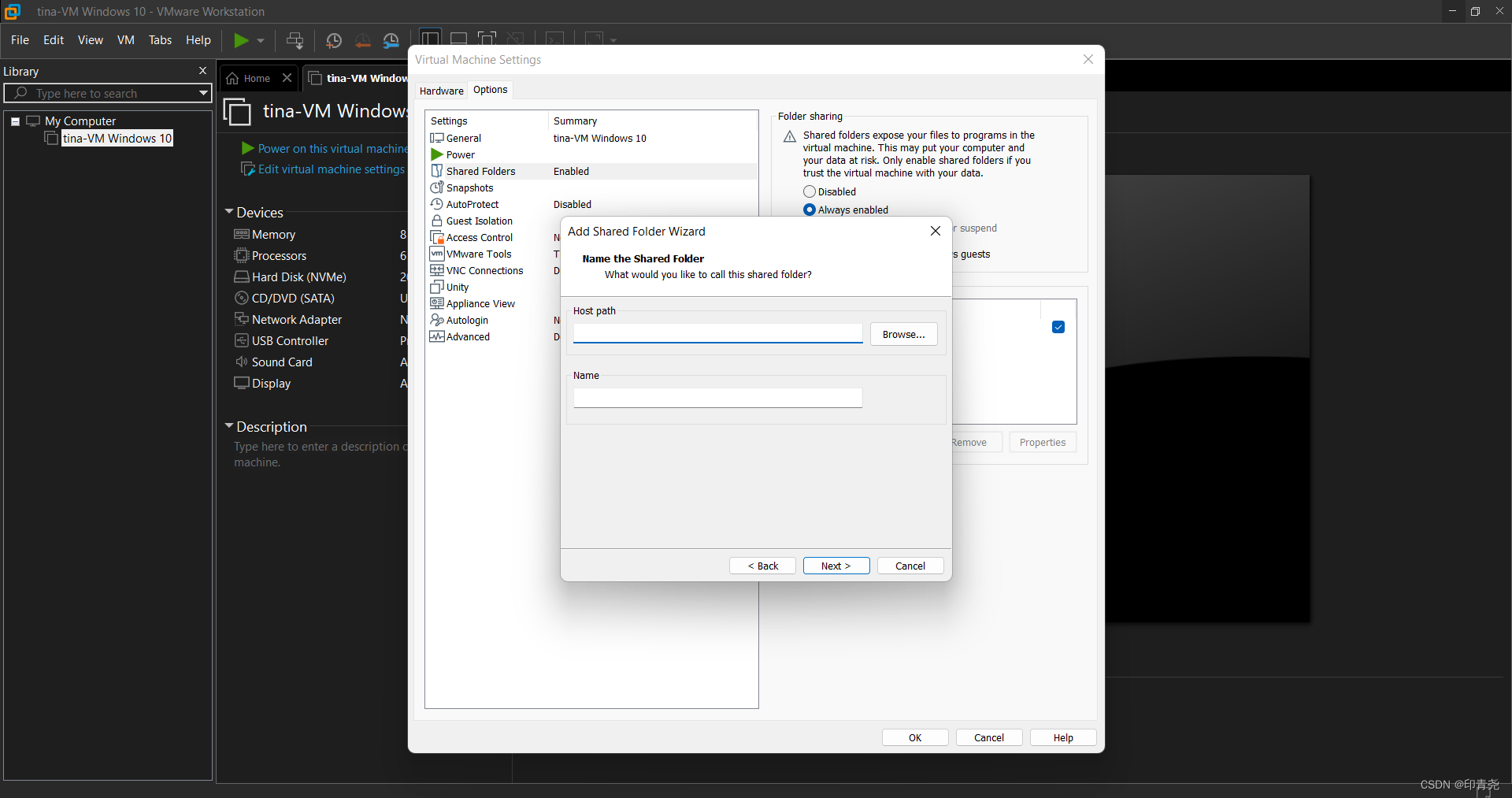Image resolution: width=1512 pixels, height=798 pixels.
Task: Click the Properties button for shared folders
Action: 1043,442
